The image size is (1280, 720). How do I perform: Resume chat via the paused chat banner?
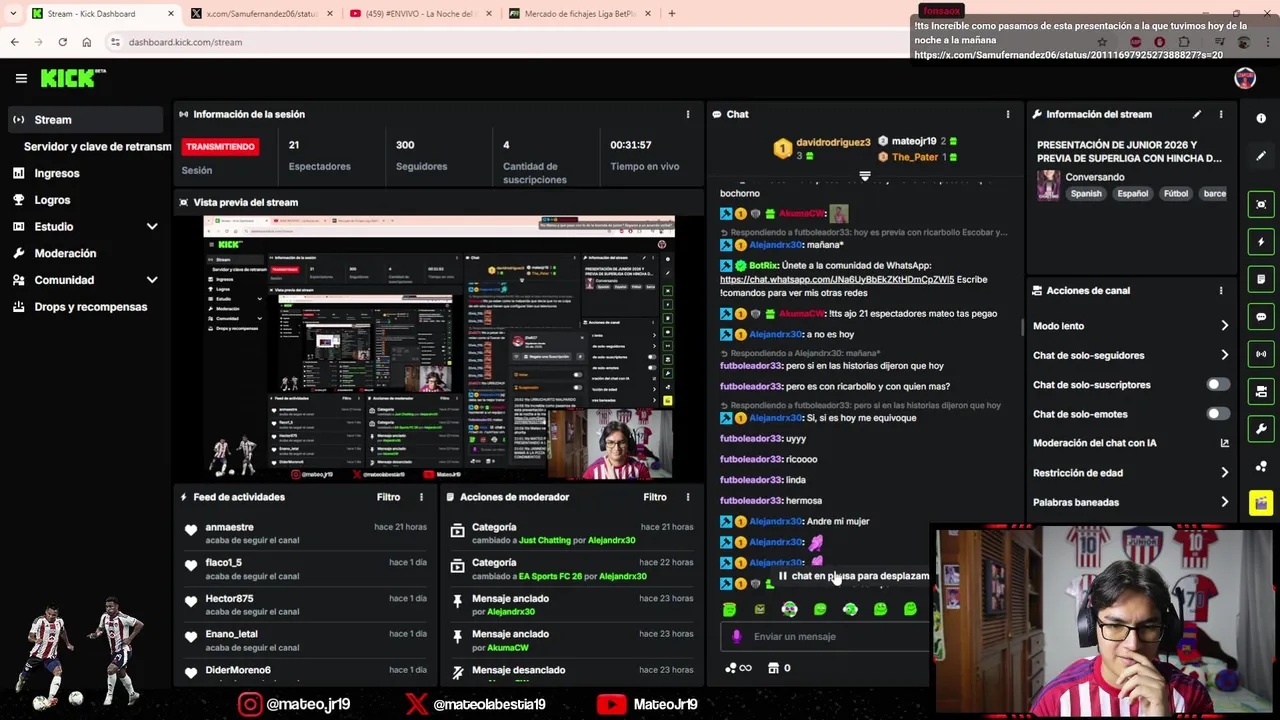pos(854,576)
